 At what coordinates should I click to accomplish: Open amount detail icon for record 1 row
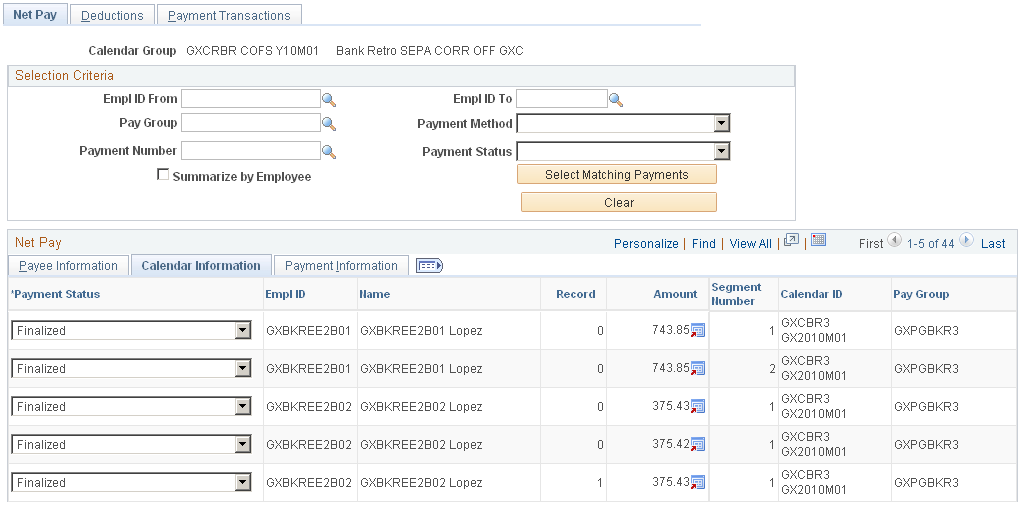pos(697,483)
